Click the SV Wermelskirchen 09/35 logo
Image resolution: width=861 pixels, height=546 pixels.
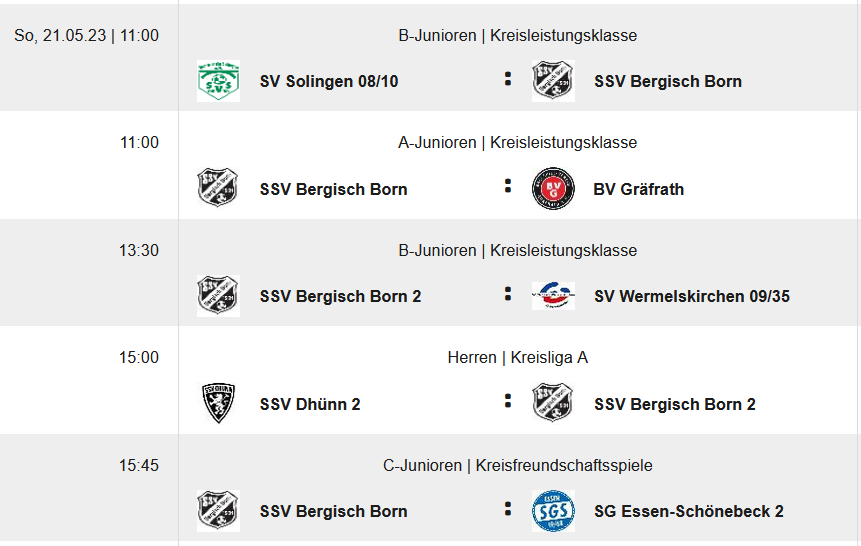tap(553, 296)
